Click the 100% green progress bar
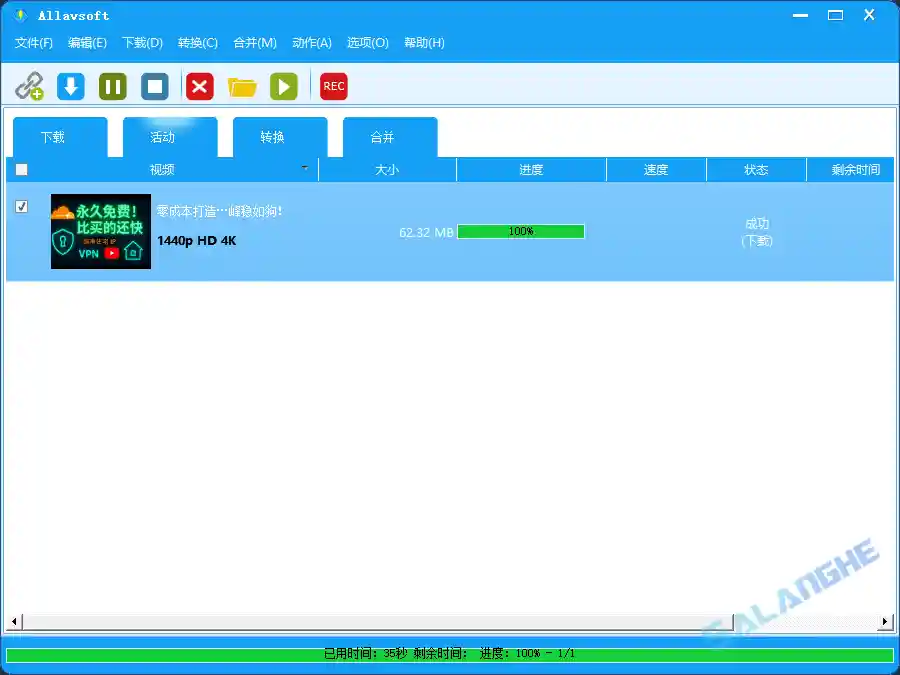This screenshot has width=900, height=675. point(521,231)
